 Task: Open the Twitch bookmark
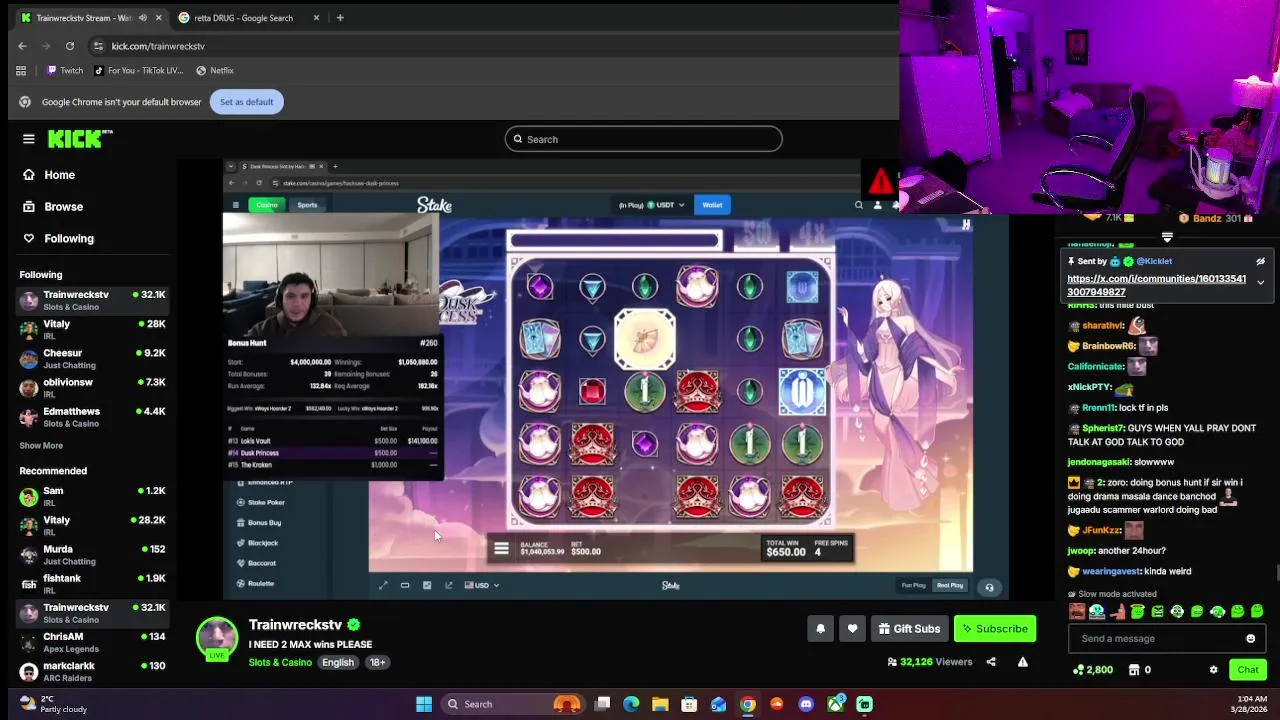tap(64, 71)
